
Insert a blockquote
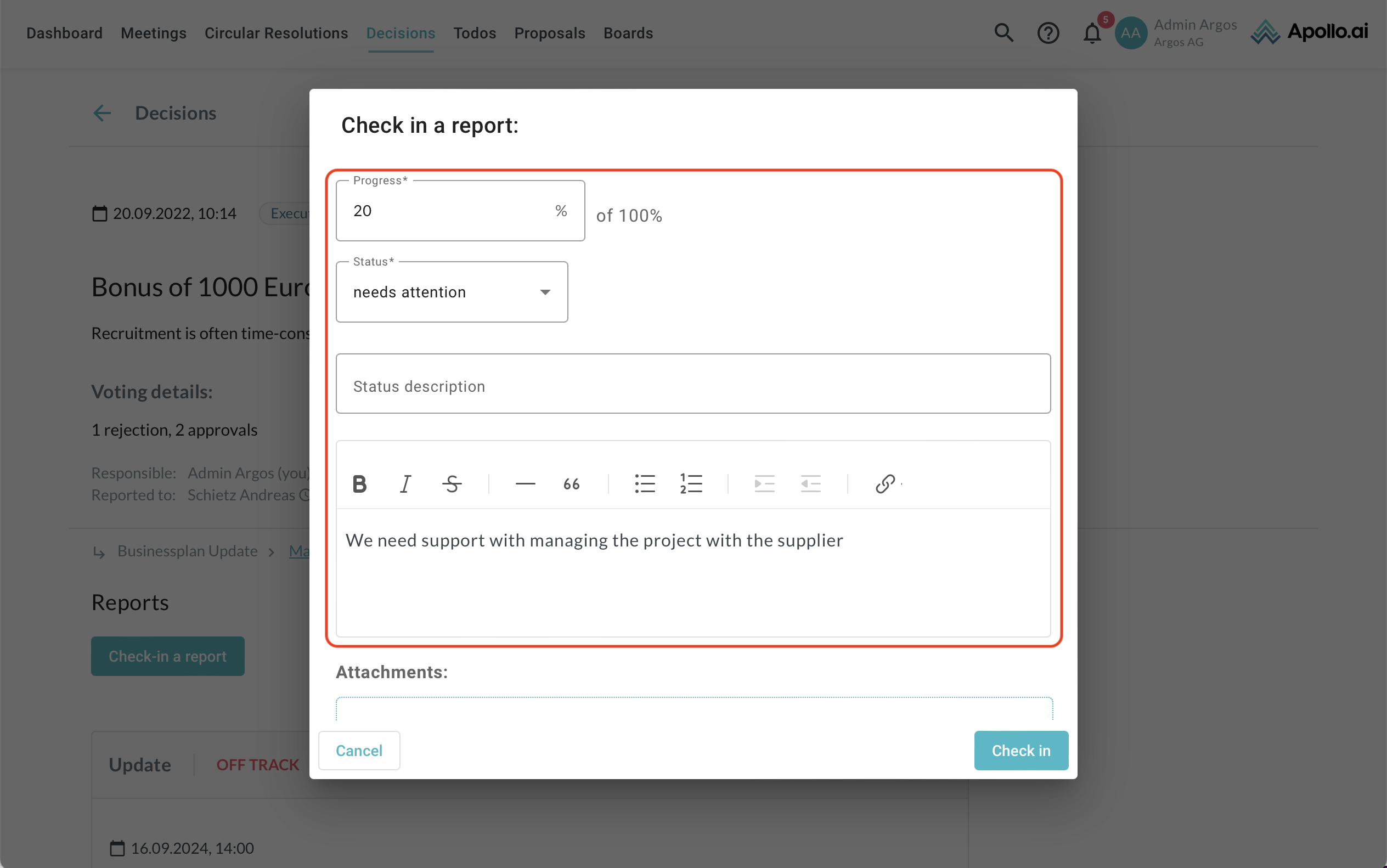click(x=571, y=484)
